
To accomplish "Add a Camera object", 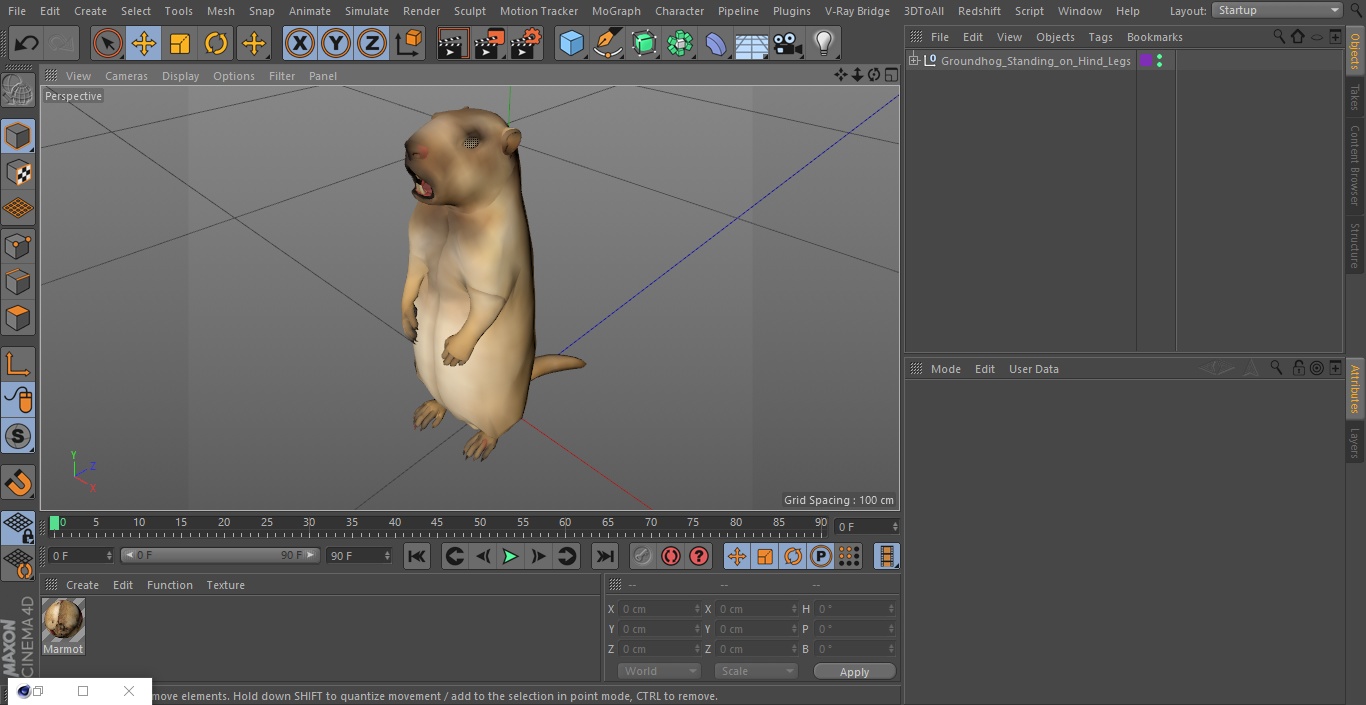I will (x=787, y=43).
